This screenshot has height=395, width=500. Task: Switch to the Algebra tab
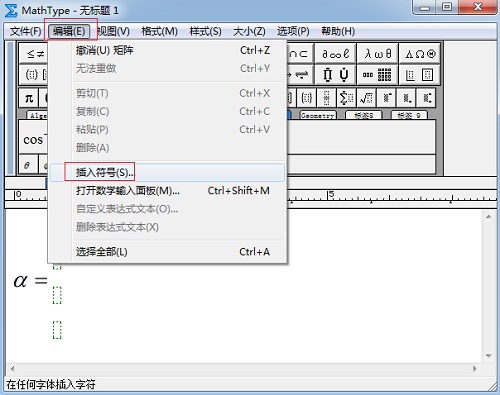(x=37, y=115)
